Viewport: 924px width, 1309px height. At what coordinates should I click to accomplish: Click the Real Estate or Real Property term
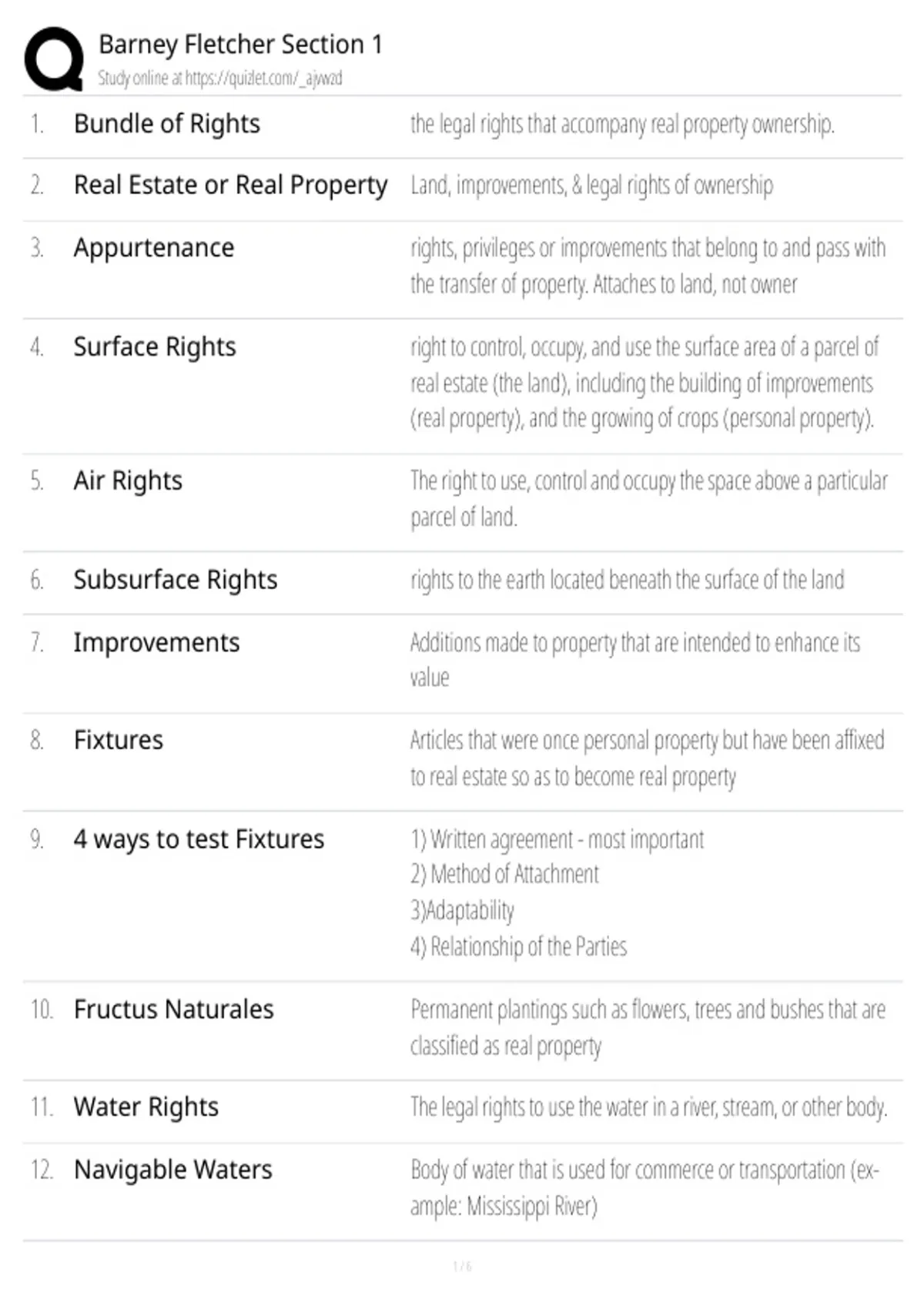[230, 186]
